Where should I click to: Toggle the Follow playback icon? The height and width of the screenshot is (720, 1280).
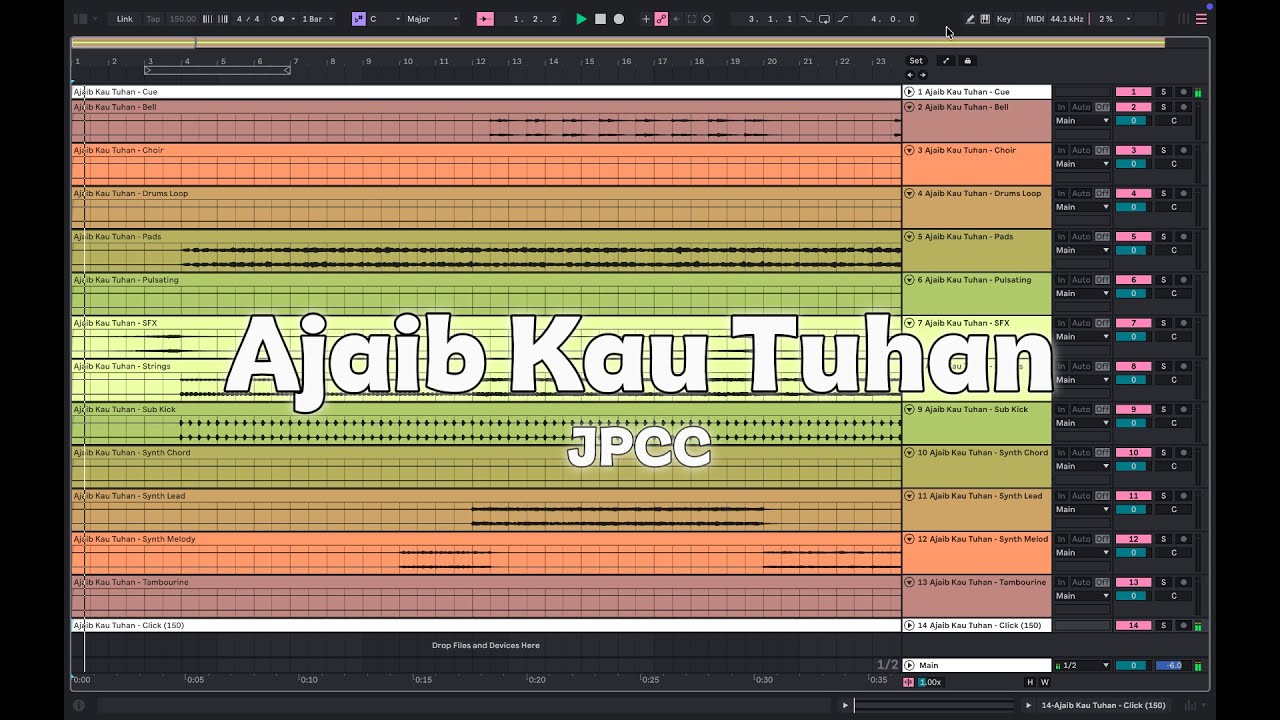(x=485, y=19)
